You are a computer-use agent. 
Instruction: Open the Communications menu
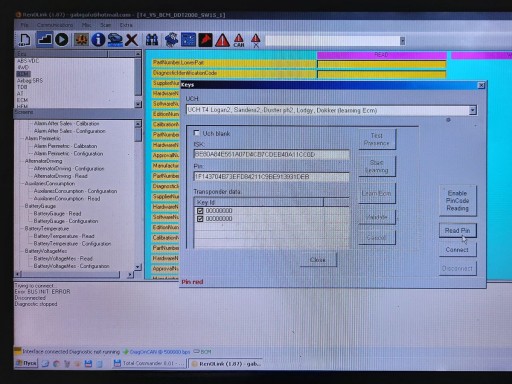point(55,25)
